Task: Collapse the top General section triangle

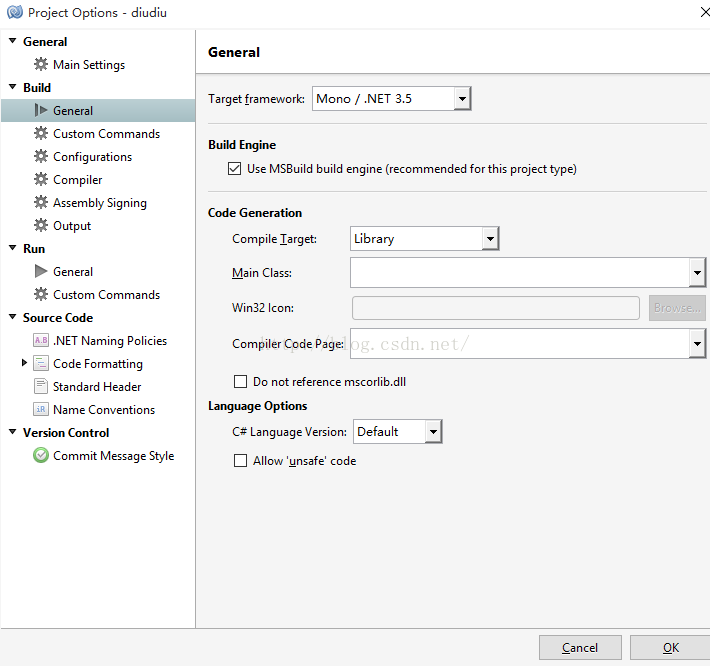Action: pyautogui.click(x=13, y=41)
